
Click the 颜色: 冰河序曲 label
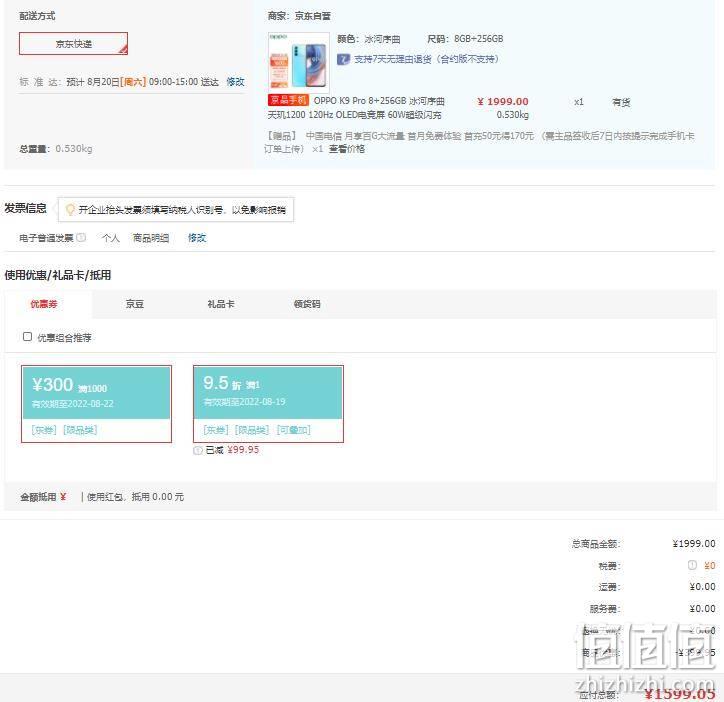click(x=368, y=39)
